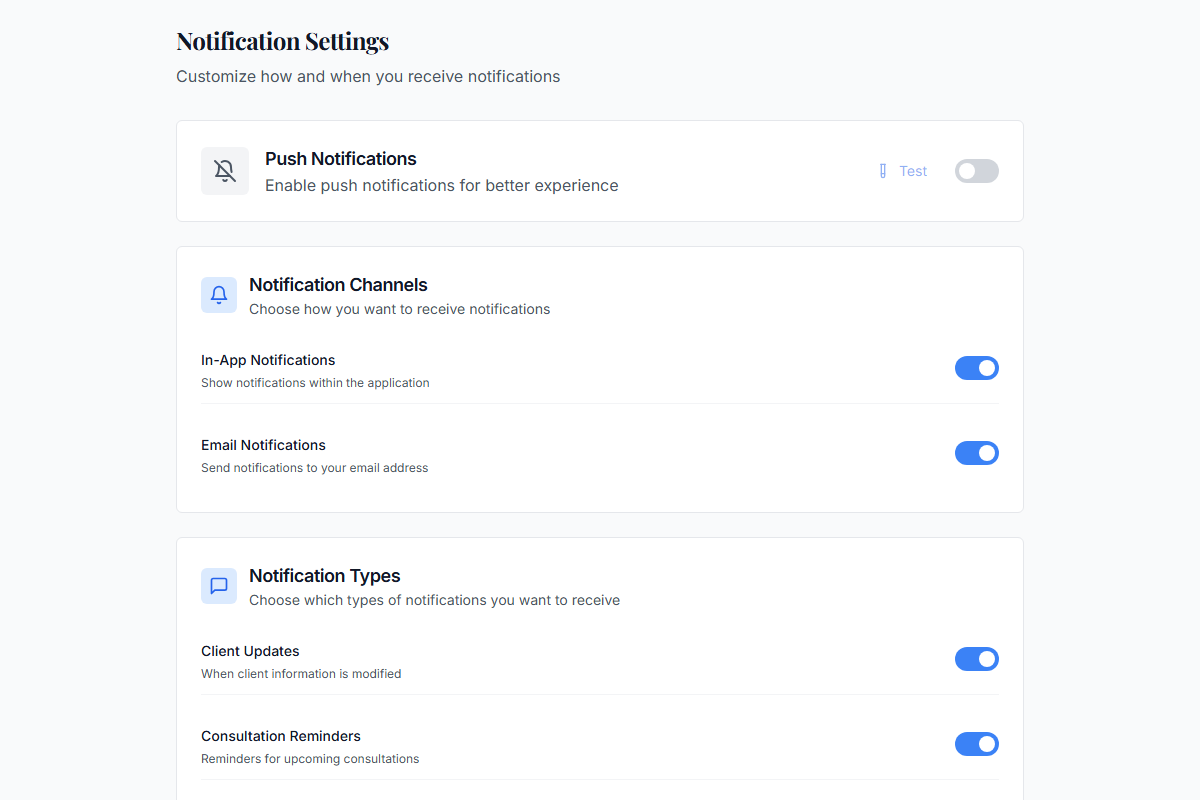Select the In-App Notifications label
Viewport: 1200px width, 800px height.
[268, 360]
